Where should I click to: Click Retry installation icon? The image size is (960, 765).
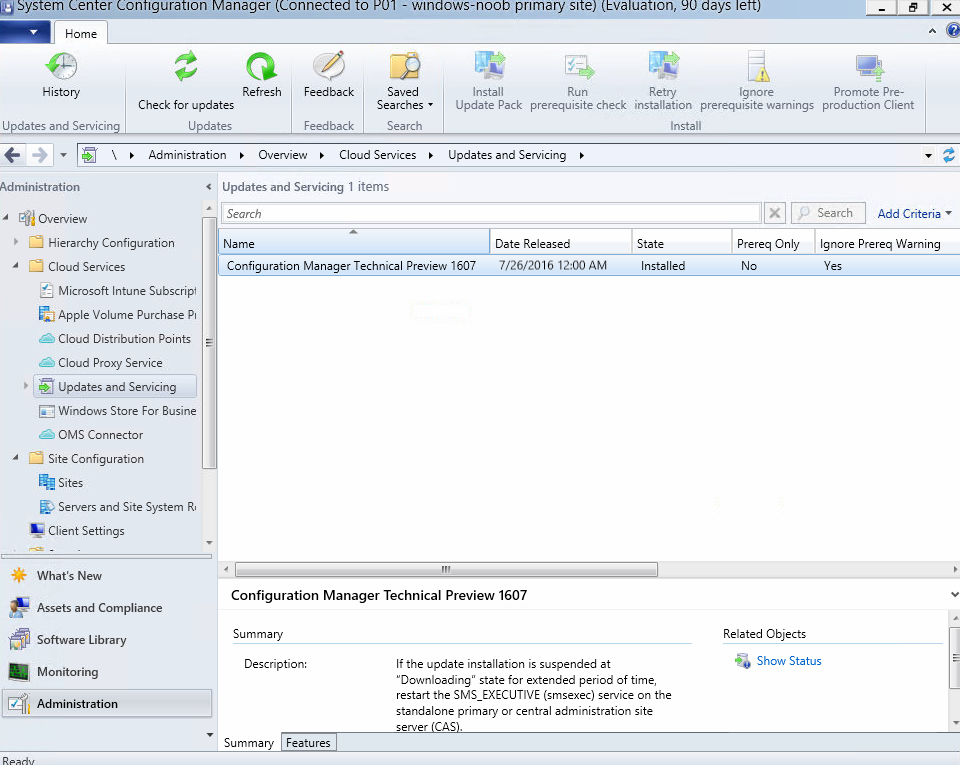pos(663,66)
